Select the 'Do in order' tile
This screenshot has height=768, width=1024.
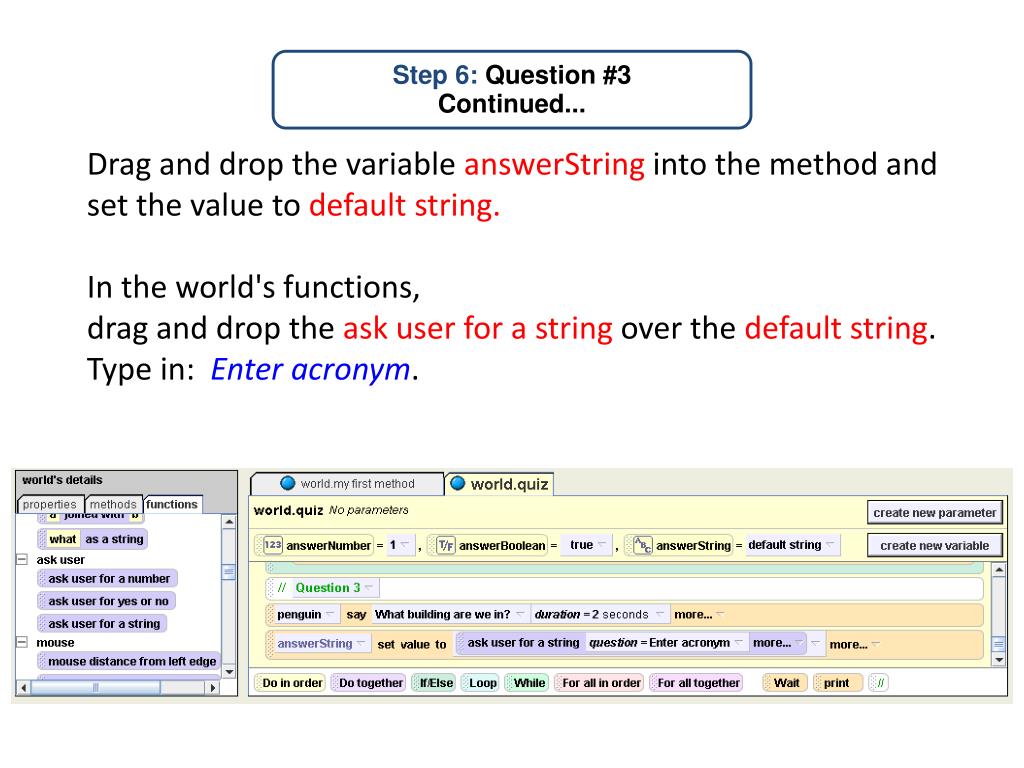pyautogui.click(x=290, y=682)
